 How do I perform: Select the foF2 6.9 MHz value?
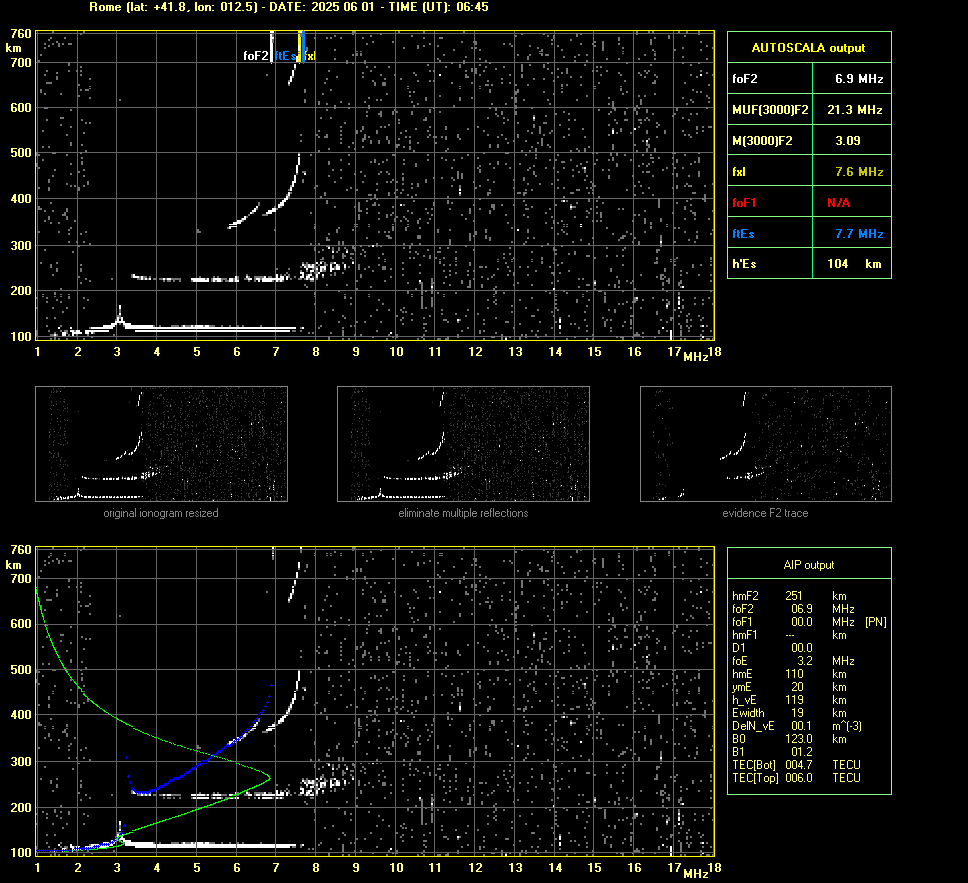point(859,79)
